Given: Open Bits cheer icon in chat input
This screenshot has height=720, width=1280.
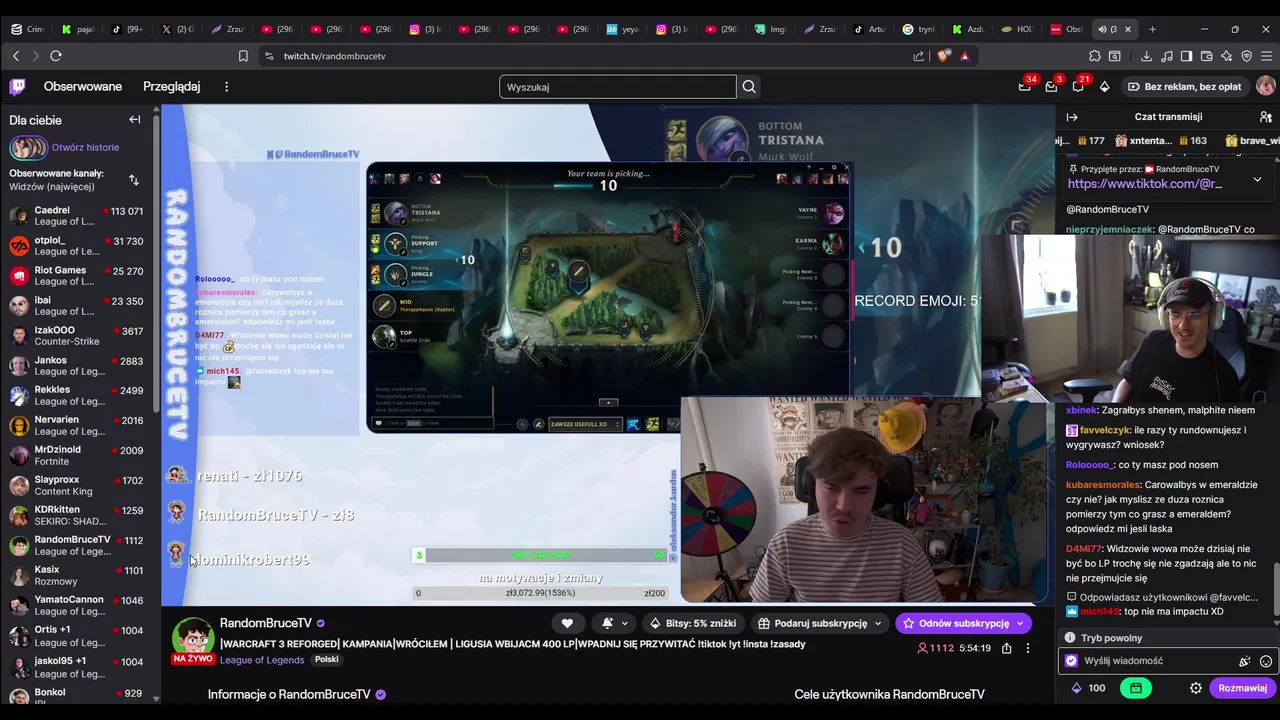Looking at the screenshot, I should click(1245, 661).
